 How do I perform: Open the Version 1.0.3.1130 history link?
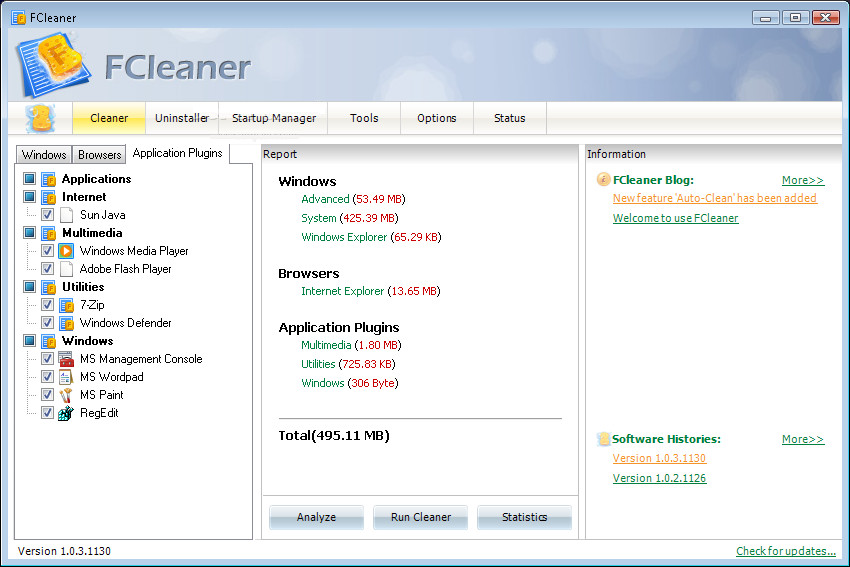tap(659, 458)
